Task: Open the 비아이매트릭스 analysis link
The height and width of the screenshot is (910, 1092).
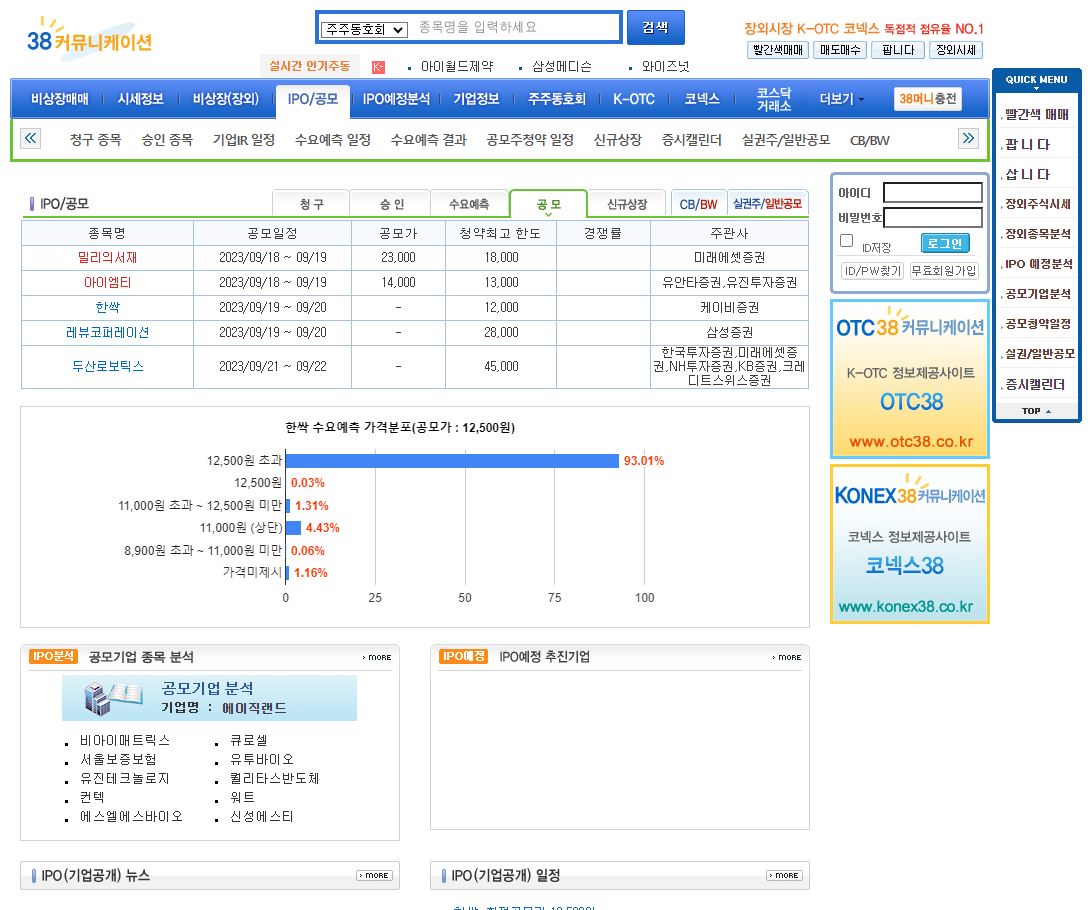Action: 125,741
